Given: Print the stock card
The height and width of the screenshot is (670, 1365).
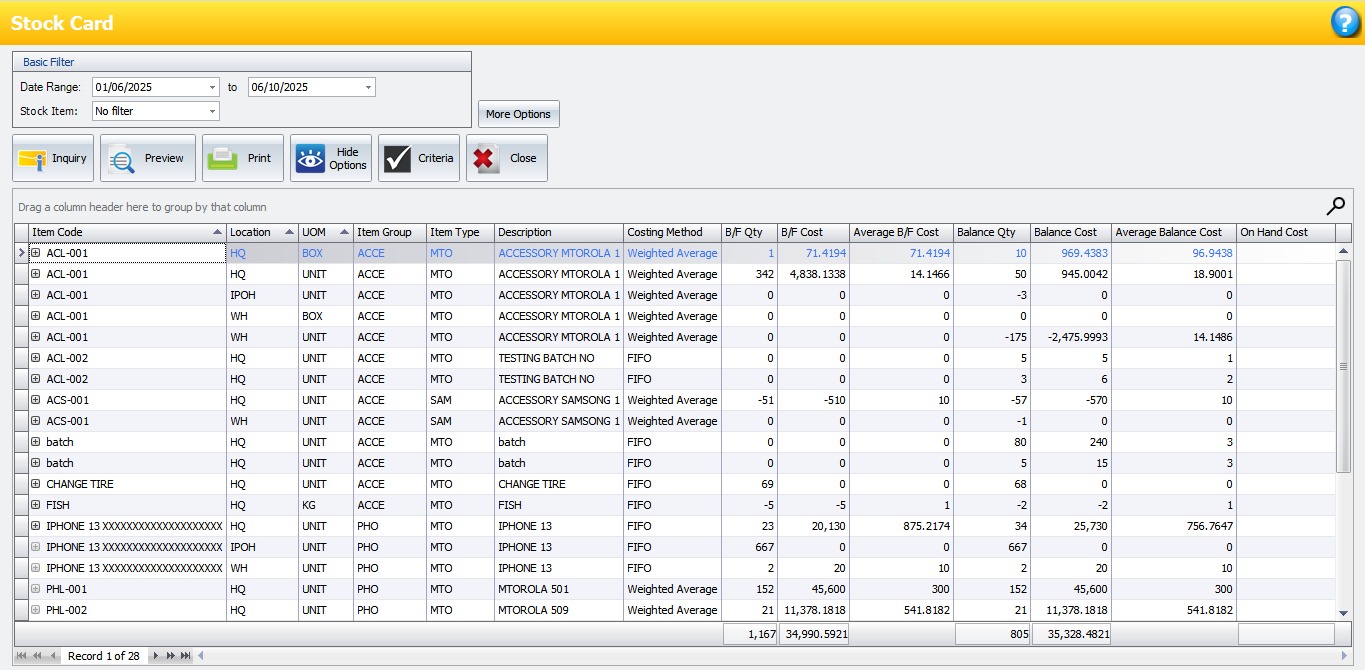Looking at the screenshot, I should coord(242,158).
